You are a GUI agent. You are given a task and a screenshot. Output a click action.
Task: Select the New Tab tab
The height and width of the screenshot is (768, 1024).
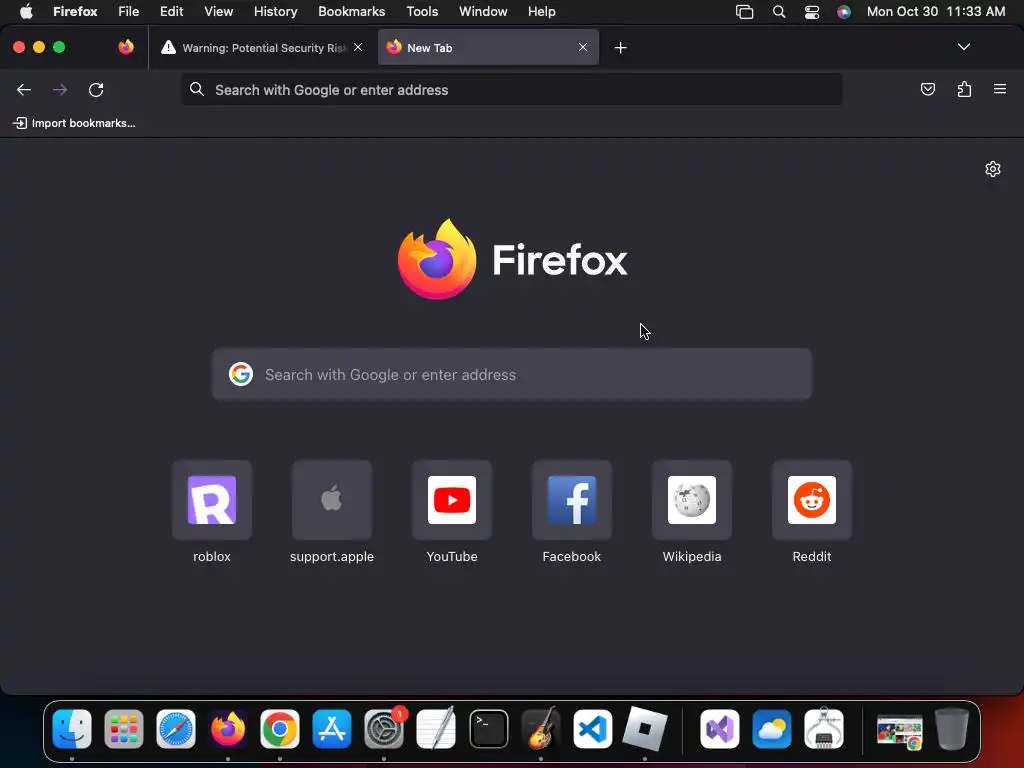[488, 48]
